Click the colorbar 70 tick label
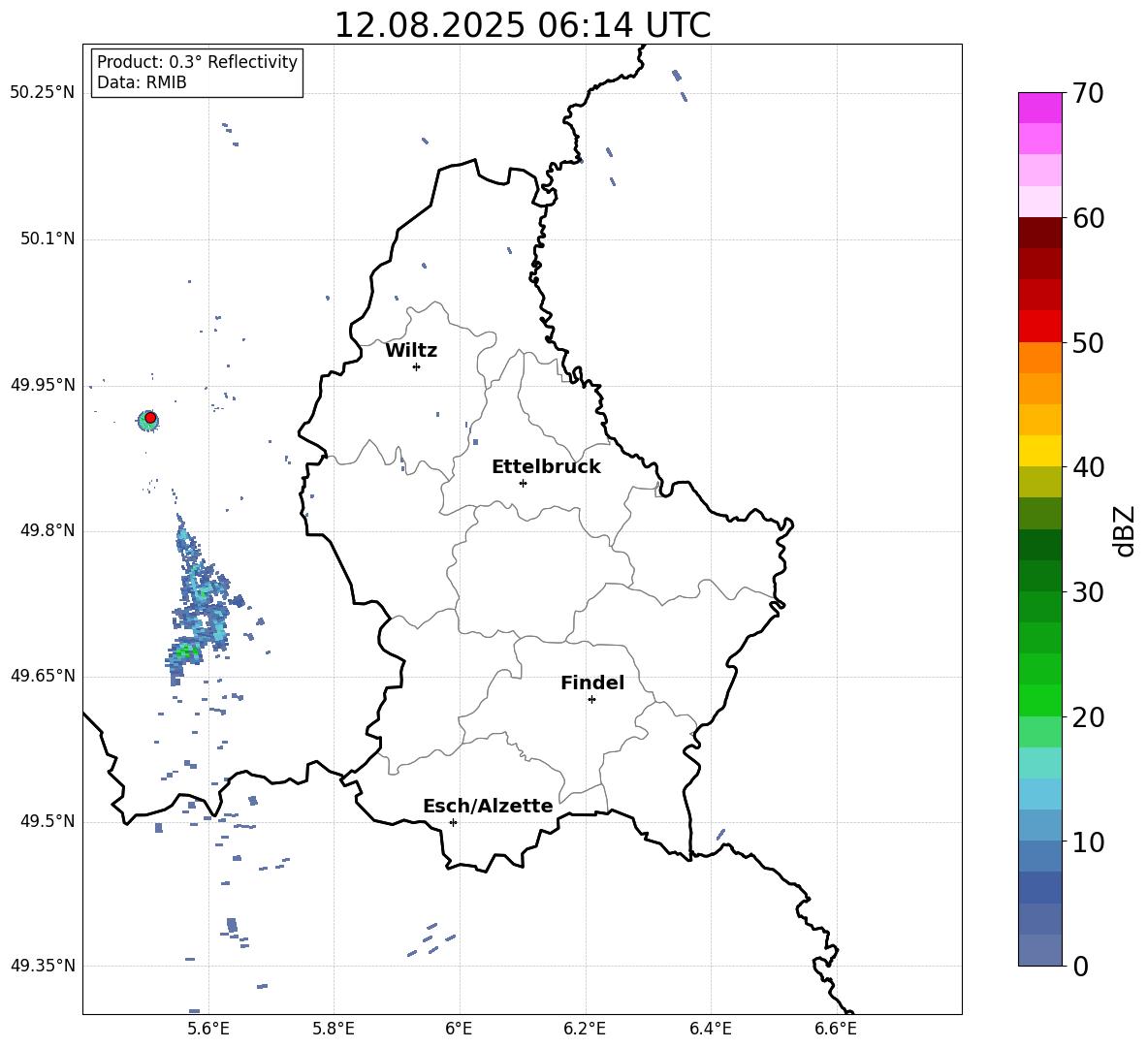Screen dimensions: 1148x1048 1088,93
